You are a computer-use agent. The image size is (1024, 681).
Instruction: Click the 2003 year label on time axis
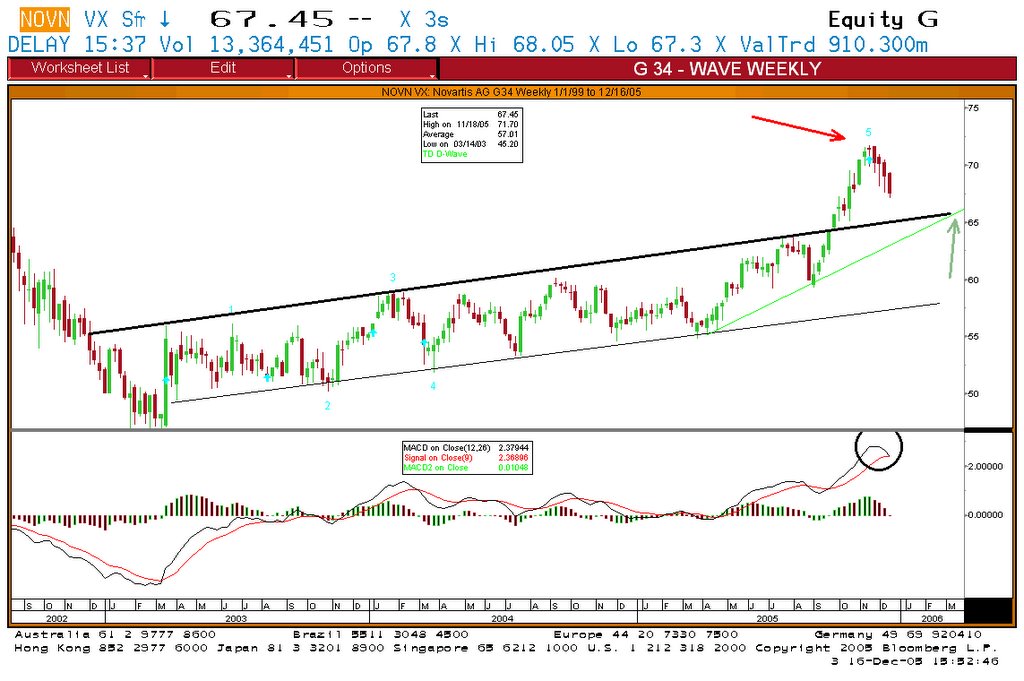(236, 618)
